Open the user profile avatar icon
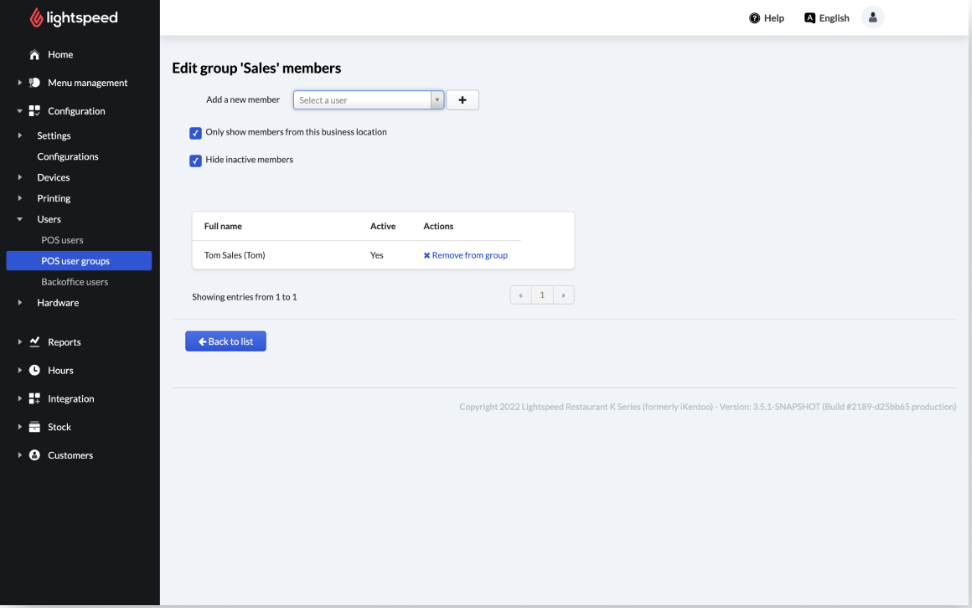Screen dimensions: 972x608 pos(872,18)
